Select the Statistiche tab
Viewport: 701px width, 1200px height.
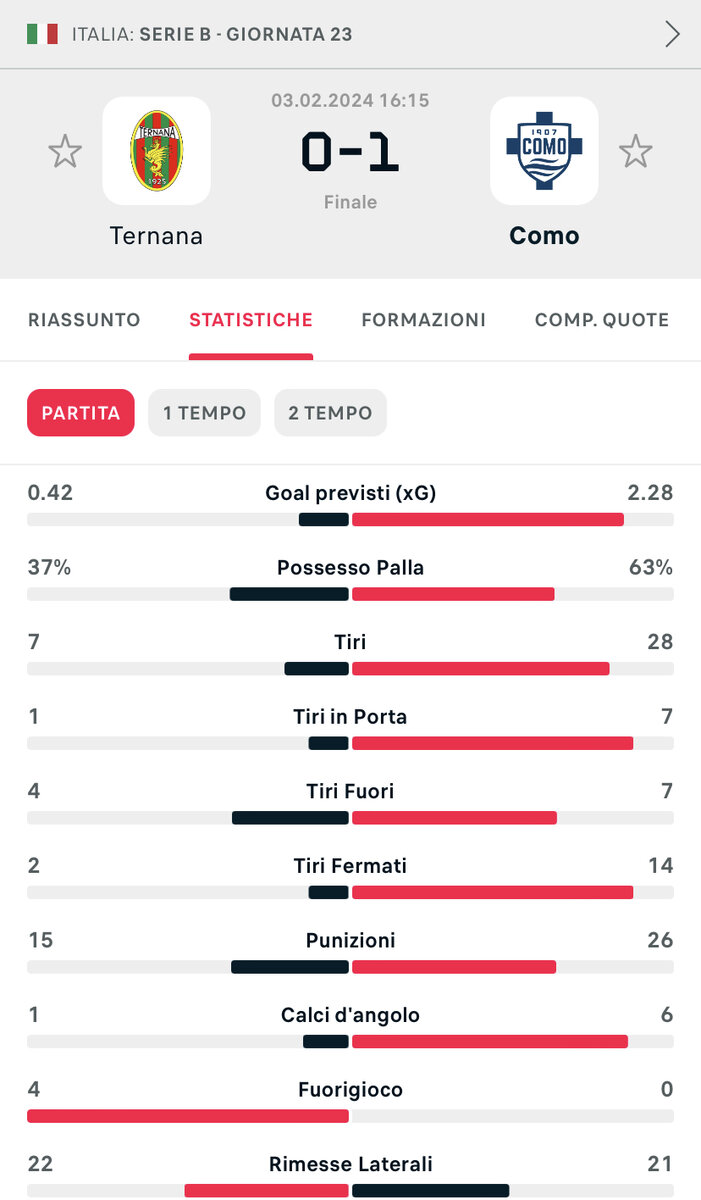(x=251, y=320)
